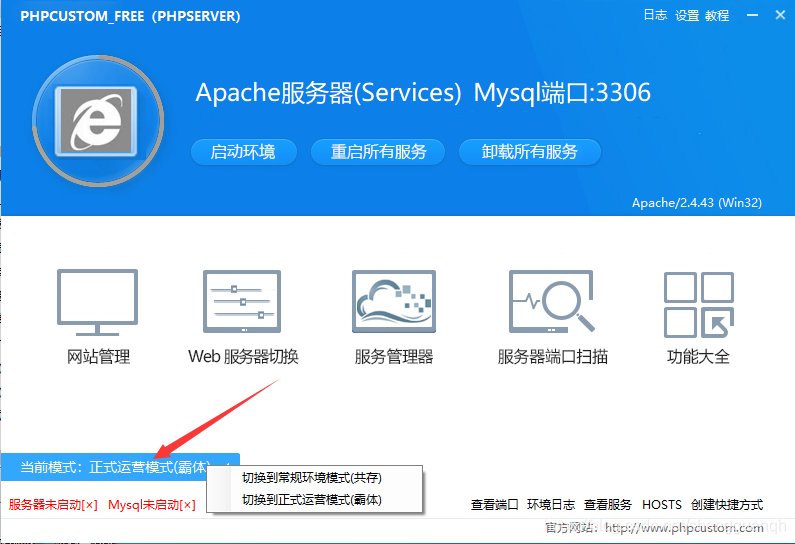The height and width of the screenshot is (544, 795).
Task: Click the 网站管理 label
Action: [x=98, y=356]
